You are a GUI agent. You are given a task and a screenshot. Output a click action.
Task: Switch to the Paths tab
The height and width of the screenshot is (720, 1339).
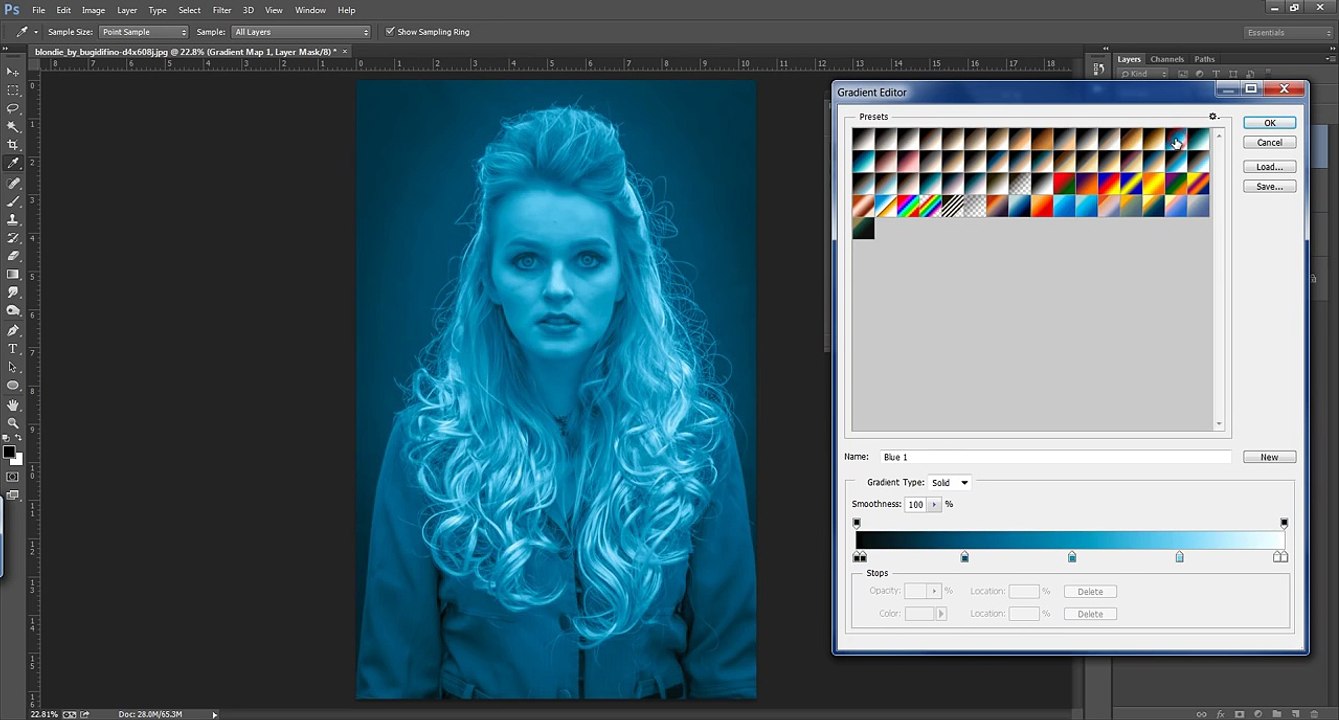[1204, 60]
